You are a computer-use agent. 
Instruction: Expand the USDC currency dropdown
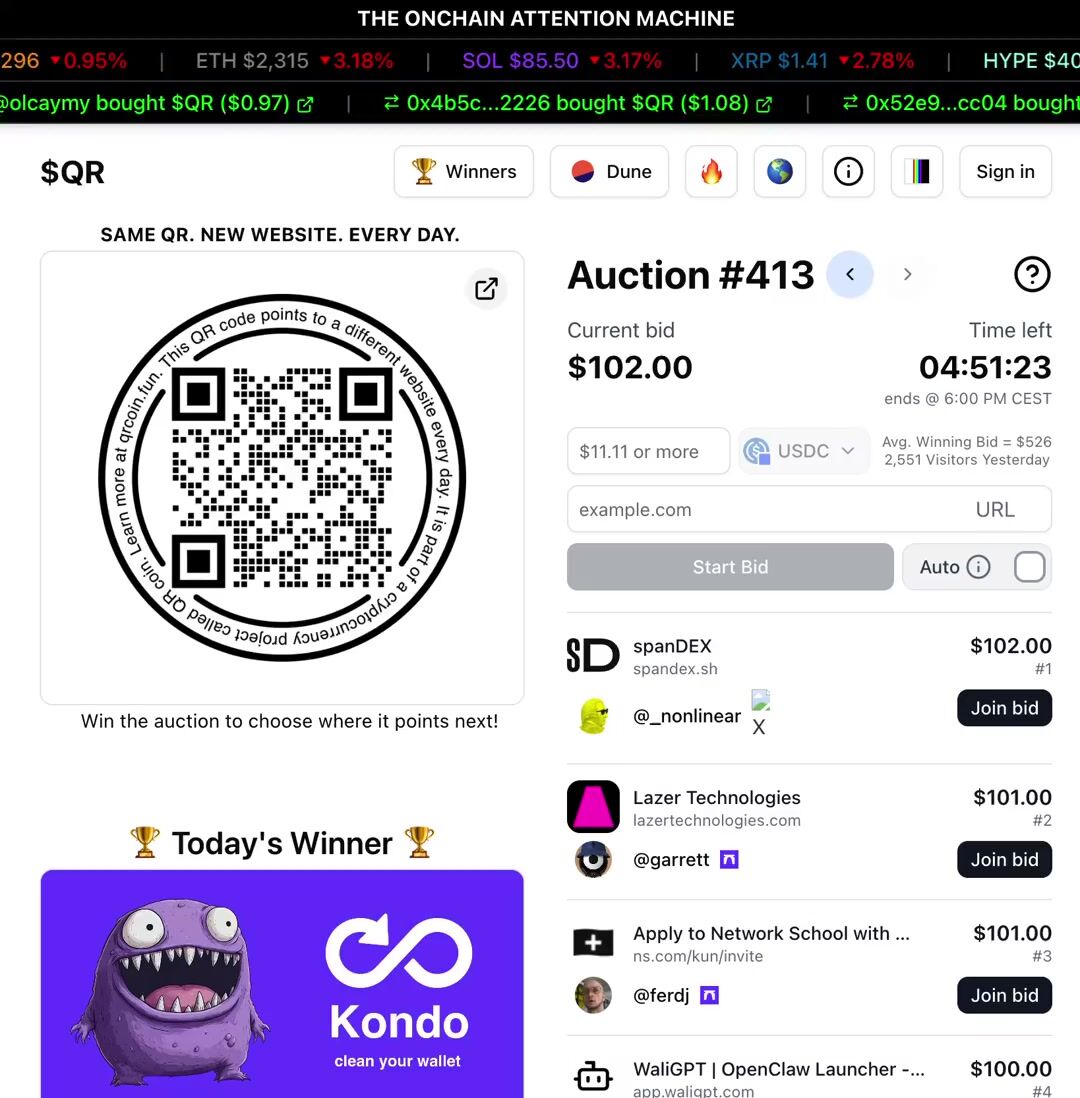804,451
